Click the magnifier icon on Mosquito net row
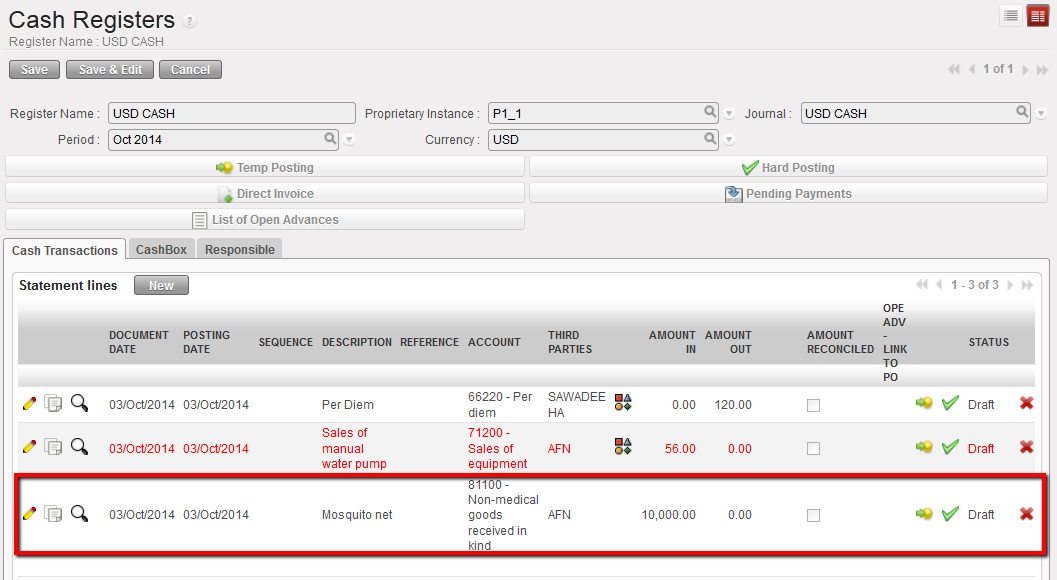Screen dimensions: 1057x580 (79, 514)
